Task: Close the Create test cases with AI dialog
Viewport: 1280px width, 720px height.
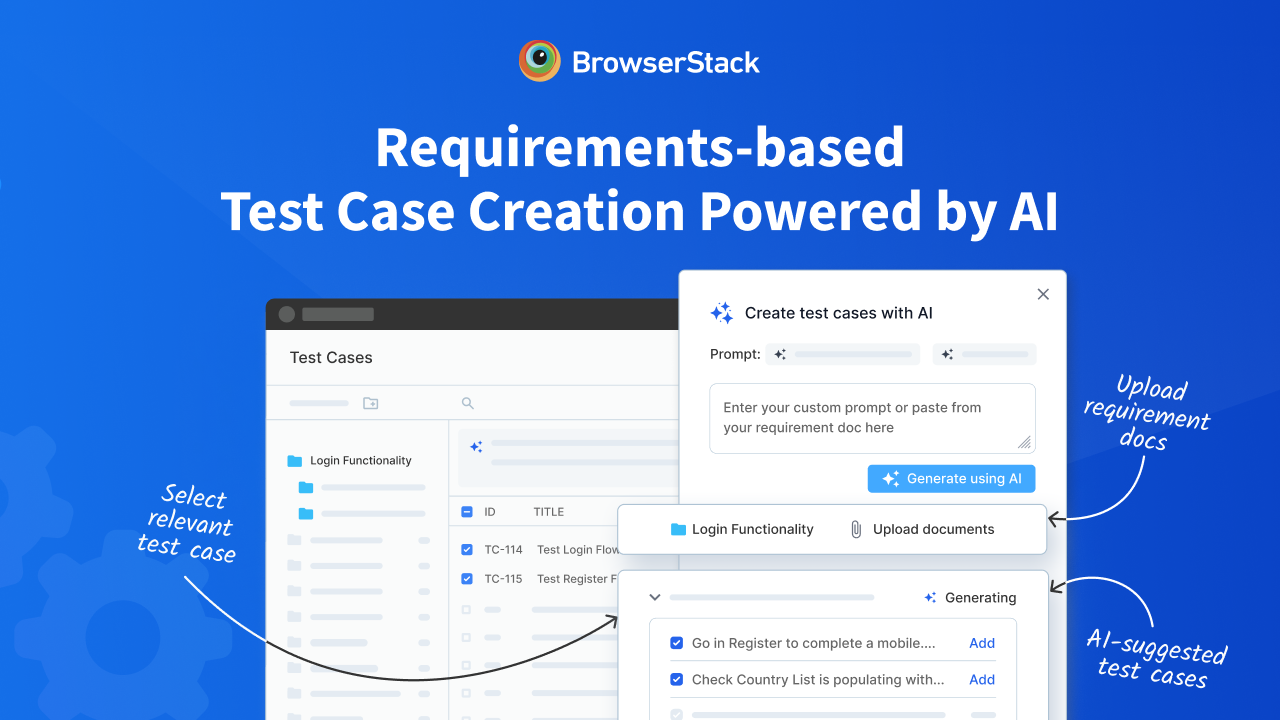Action: [x=1043, y=294]
